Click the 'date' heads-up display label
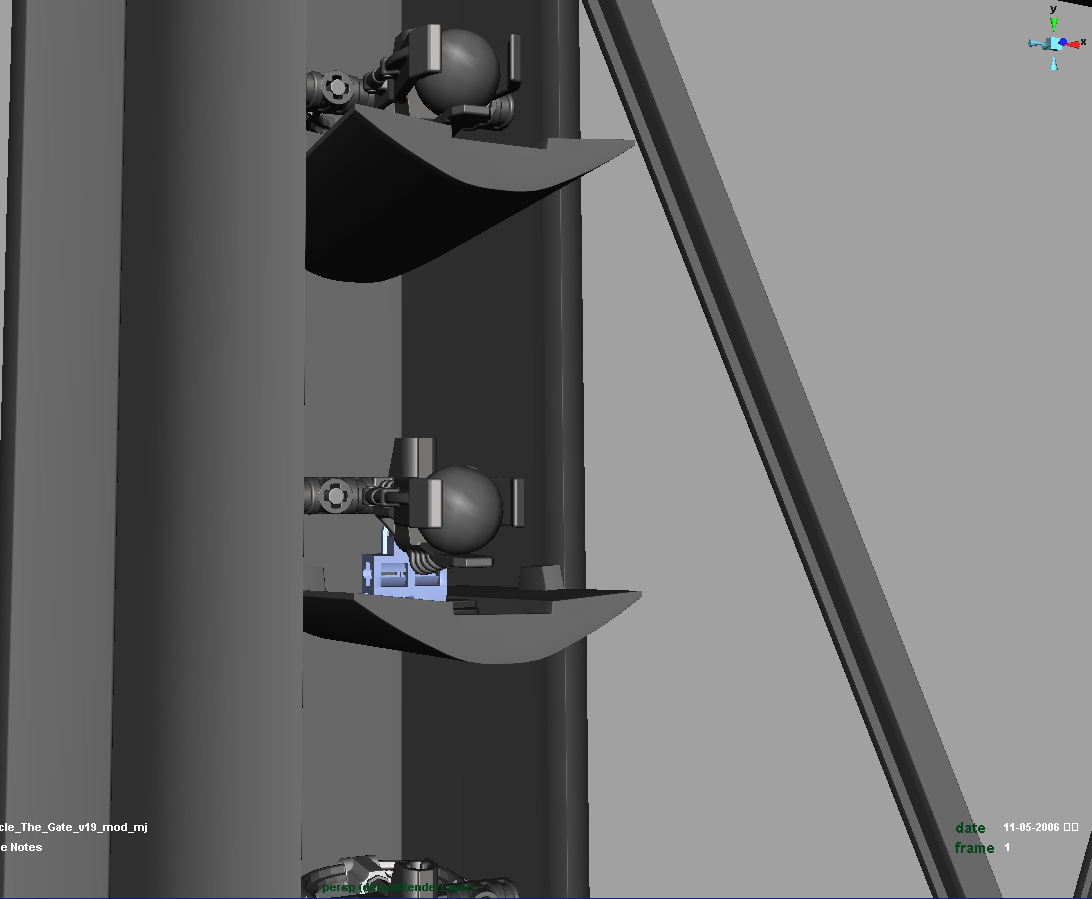 (970, 828)
